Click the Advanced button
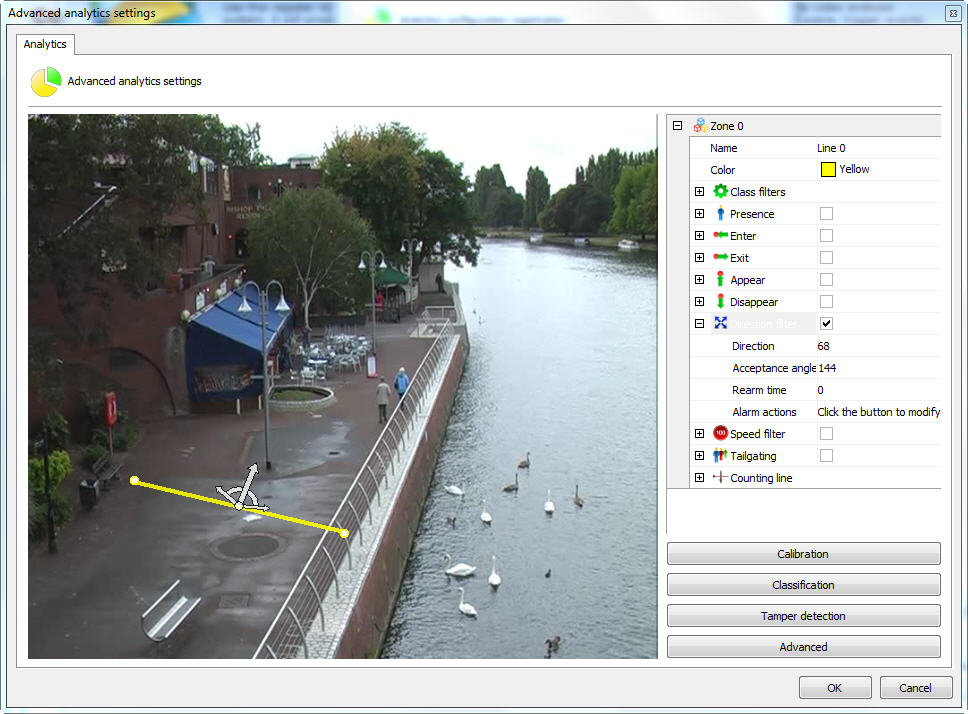This screenshot has height=714, width=968. tap(803, 646)
